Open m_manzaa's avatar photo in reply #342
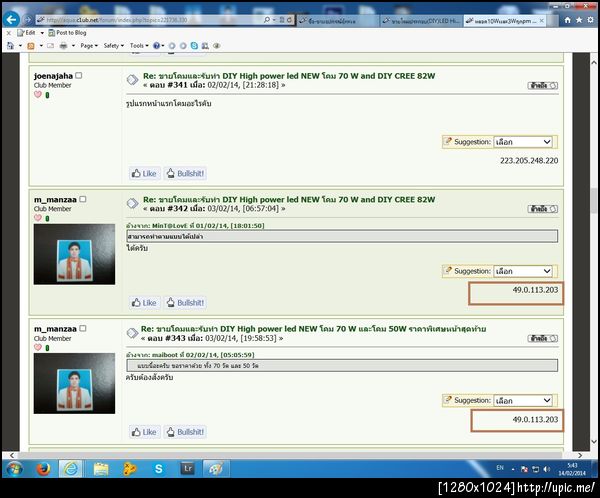The height and width of the screenshot is (498, 600). click(74, 254)
